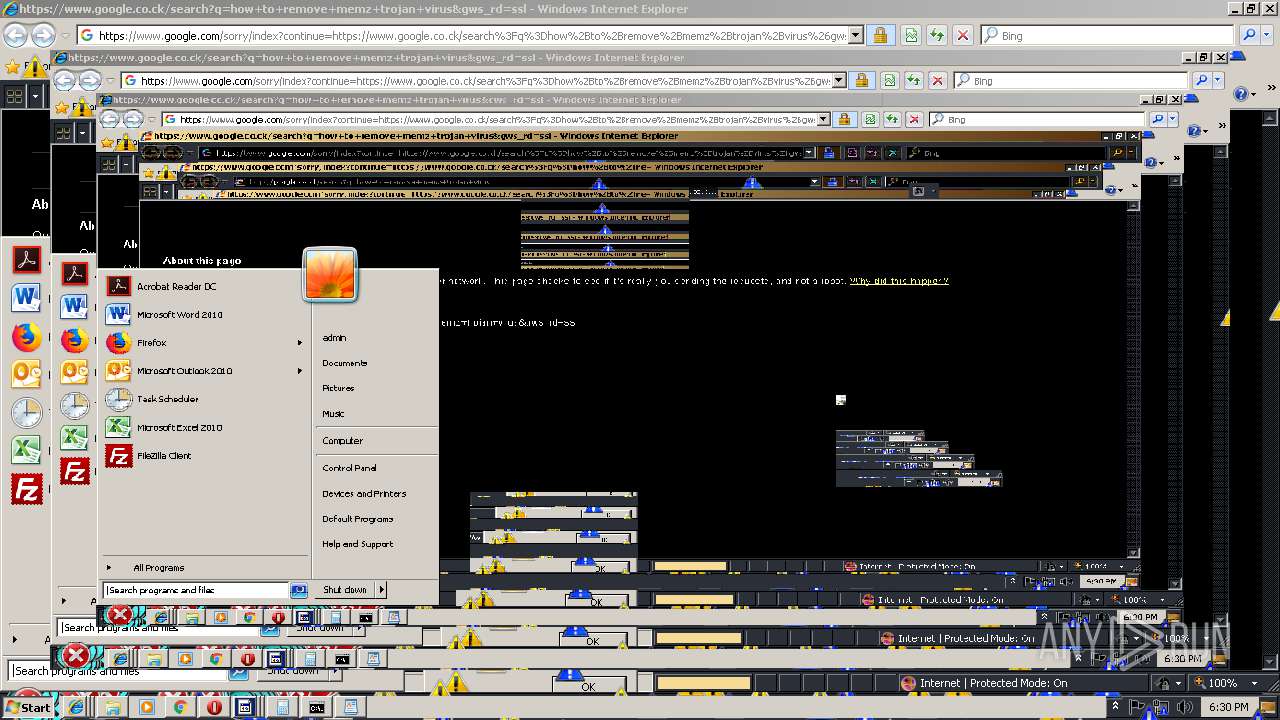Go forward in the outermost Internet Explorer window
This screenshot has width=1280, height=720.
(x=43, y=35)
